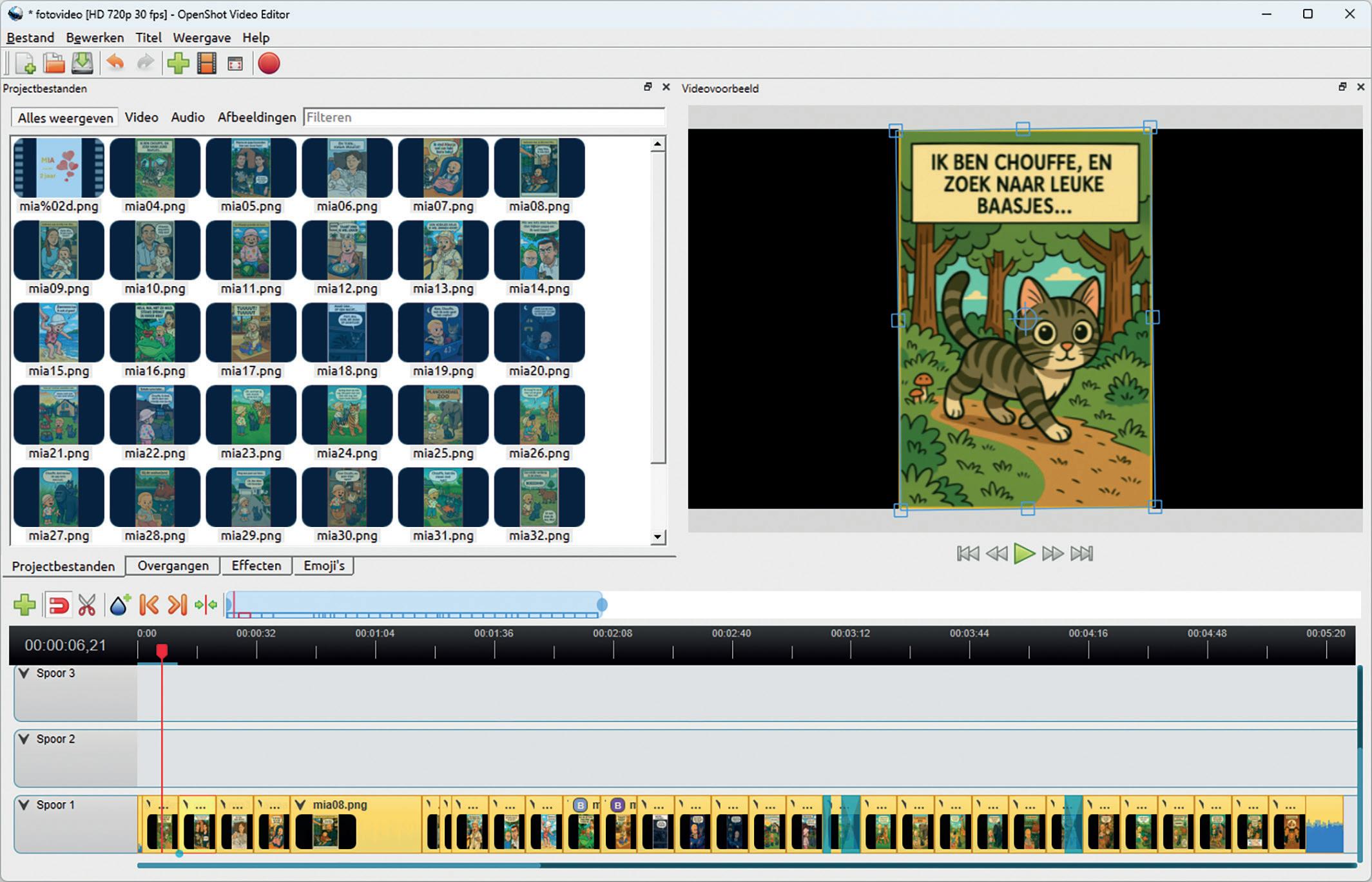Collapse the Spoor 3 track arrow
Image resolution: width=1372 pixels, height=882 pixels.
pyautogui.click(x=24, y=673)
